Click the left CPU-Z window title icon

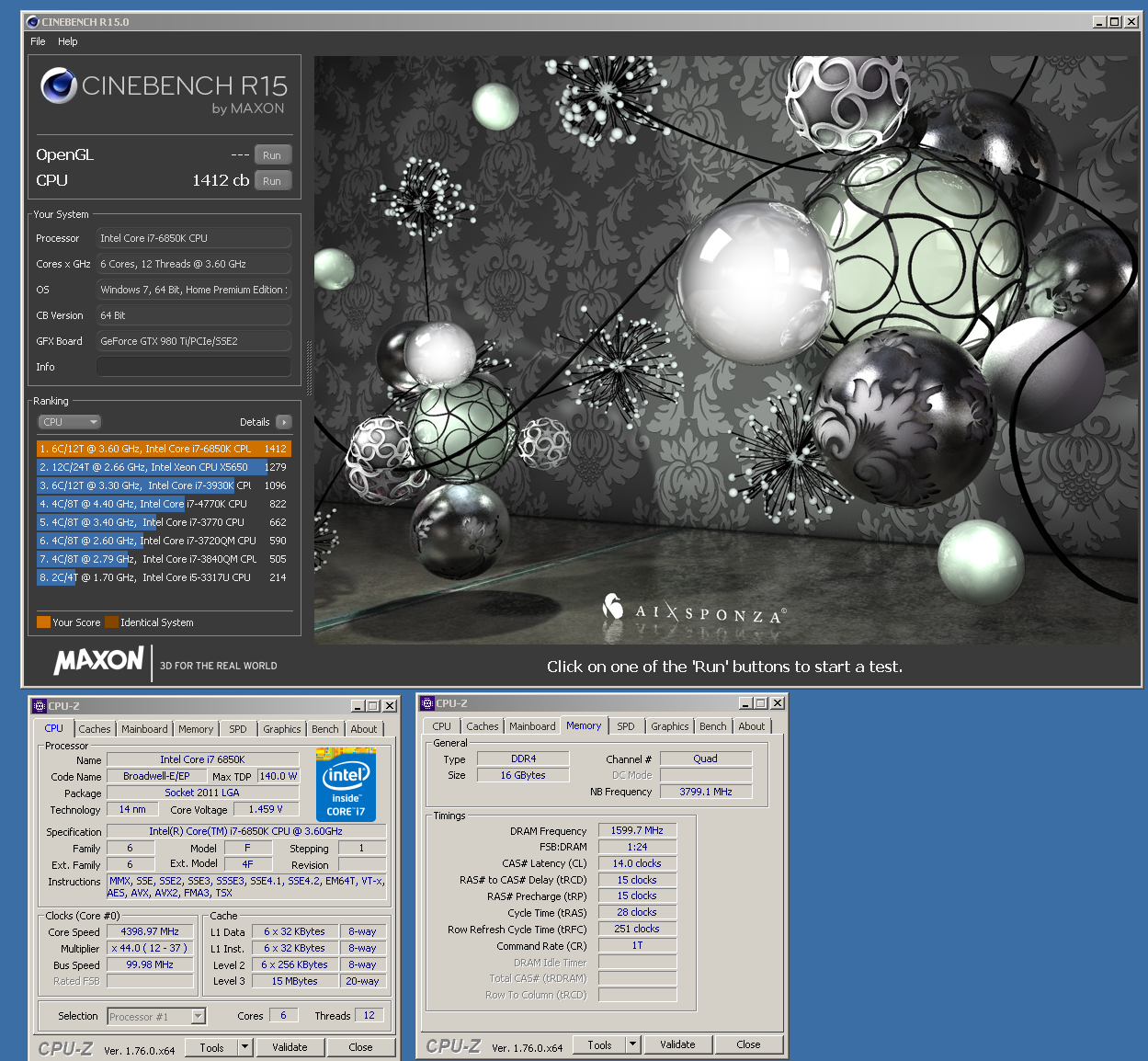click(40, 706)
